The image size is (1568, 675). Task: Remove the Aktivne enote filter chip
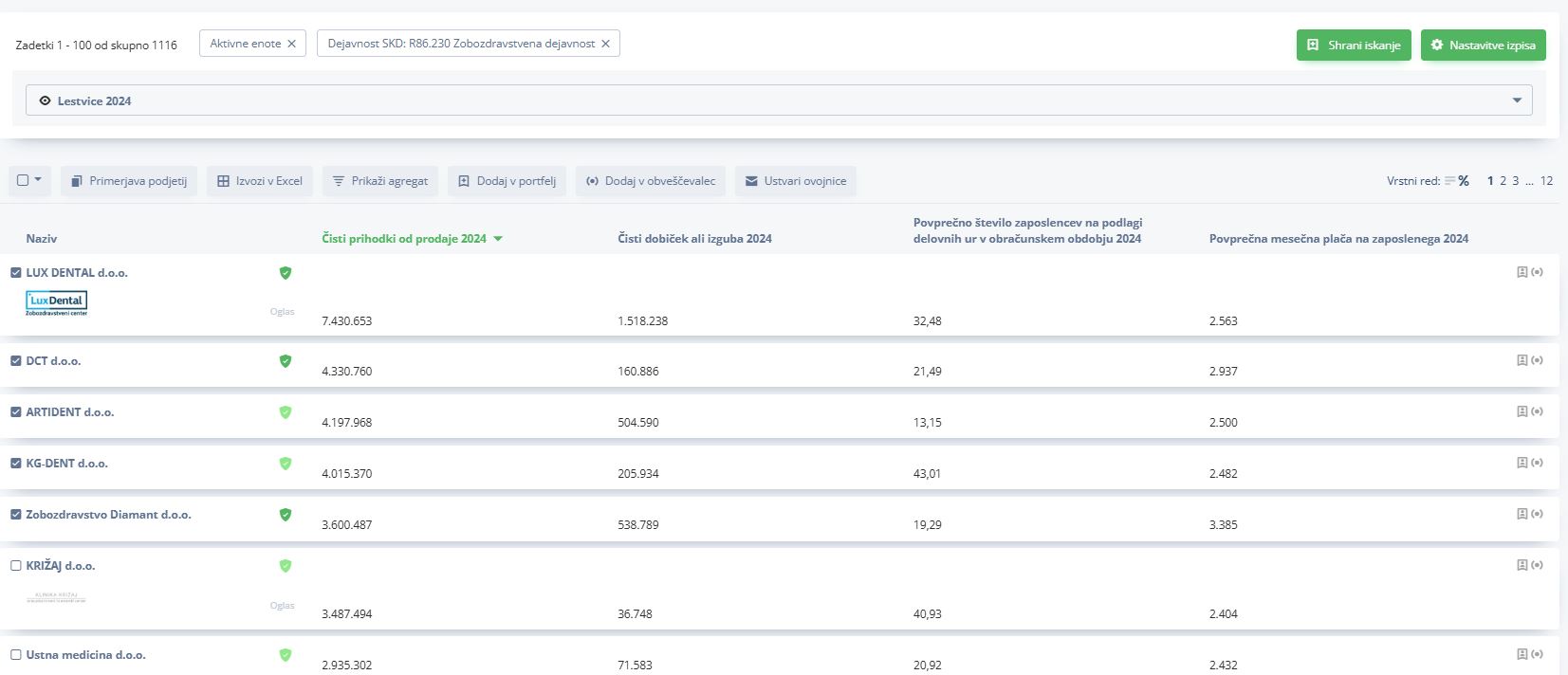(291, 44)
